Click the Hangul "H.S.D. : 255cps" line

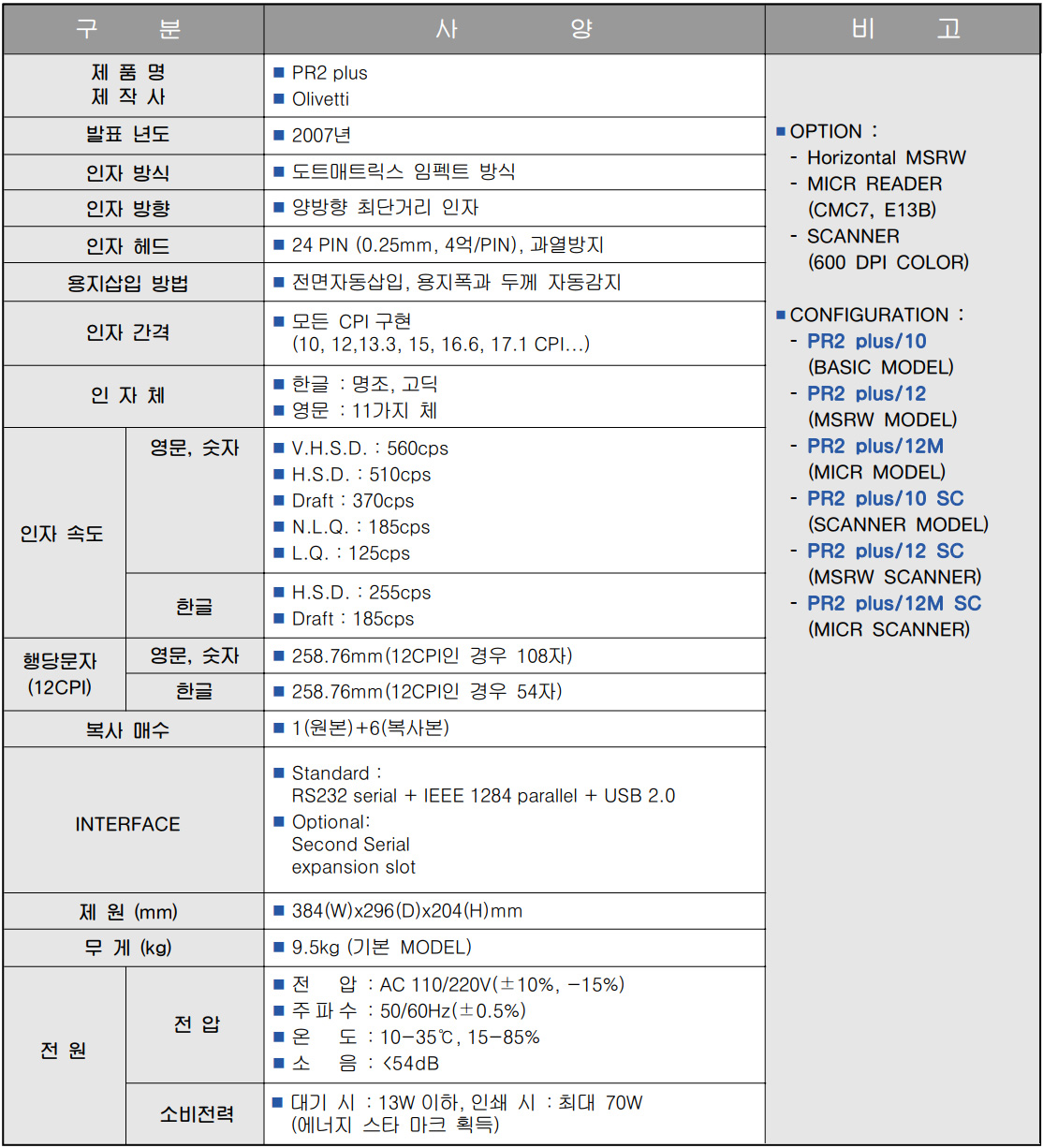point(361,593)
